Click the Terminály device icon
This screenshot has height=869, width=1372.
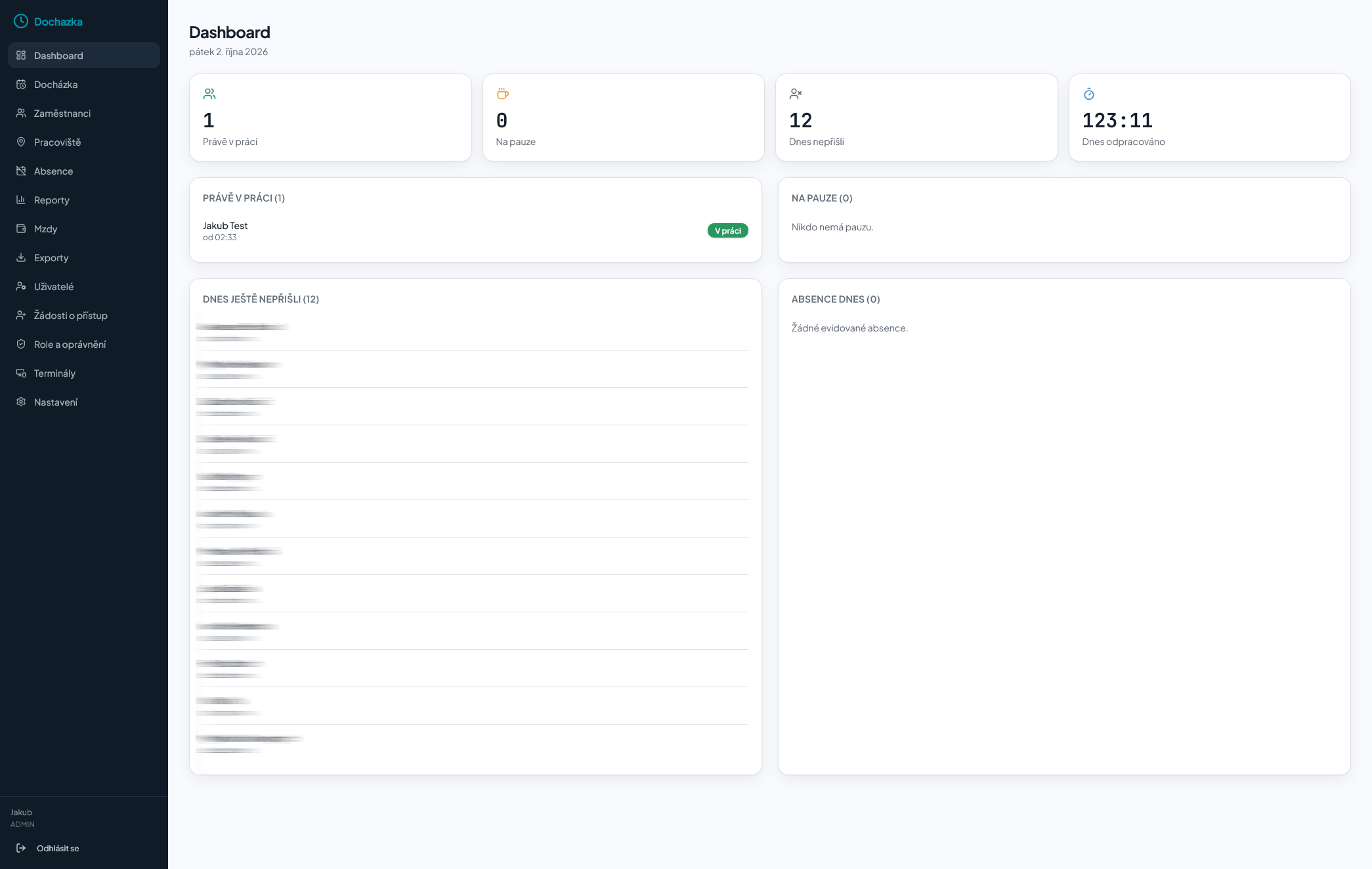pos(21,373)
